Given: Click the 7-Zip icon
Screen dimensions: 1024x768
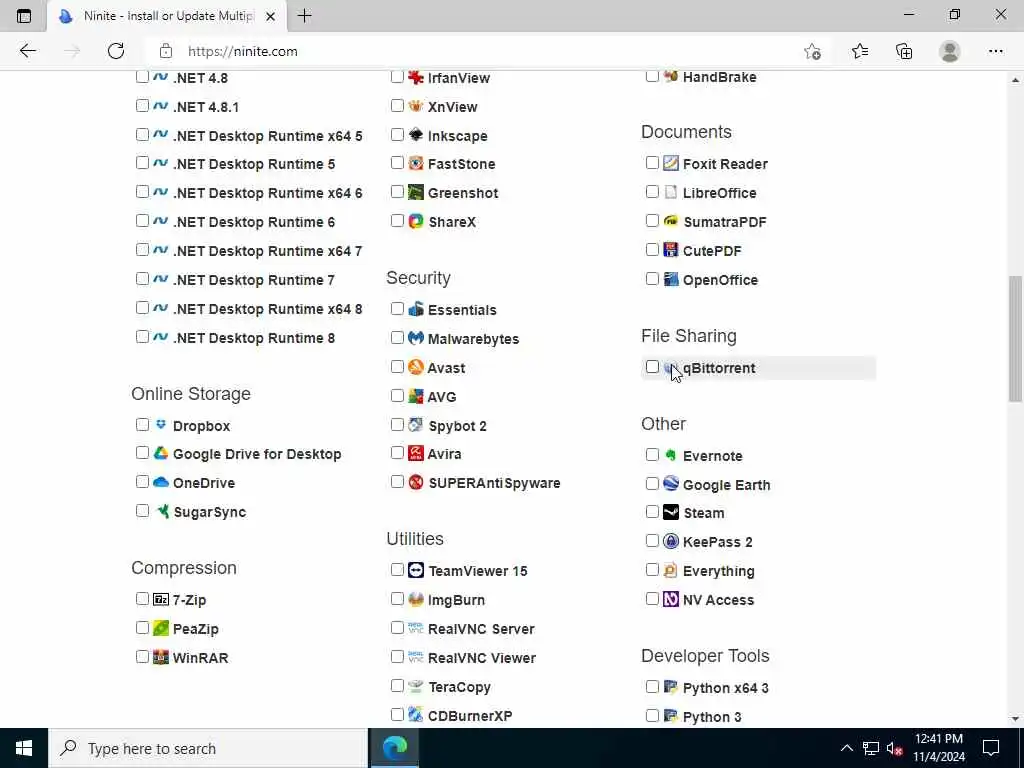Looking at the screenshot, I should [x=161, y=599].
